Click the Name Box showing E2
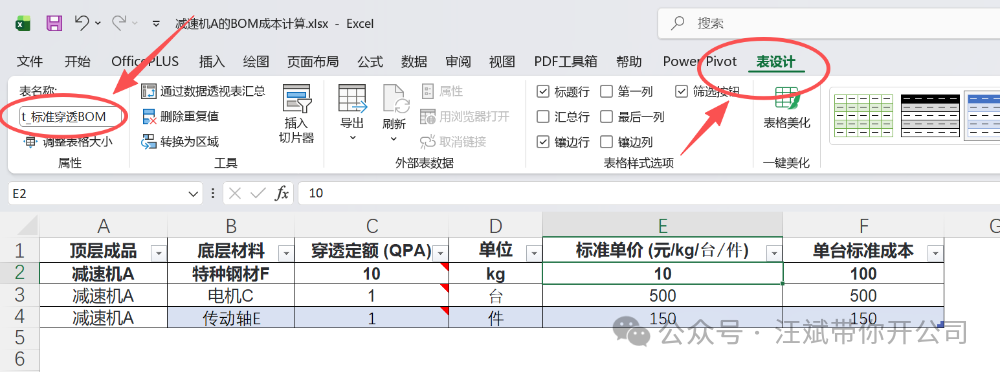 tap(98, 193)
